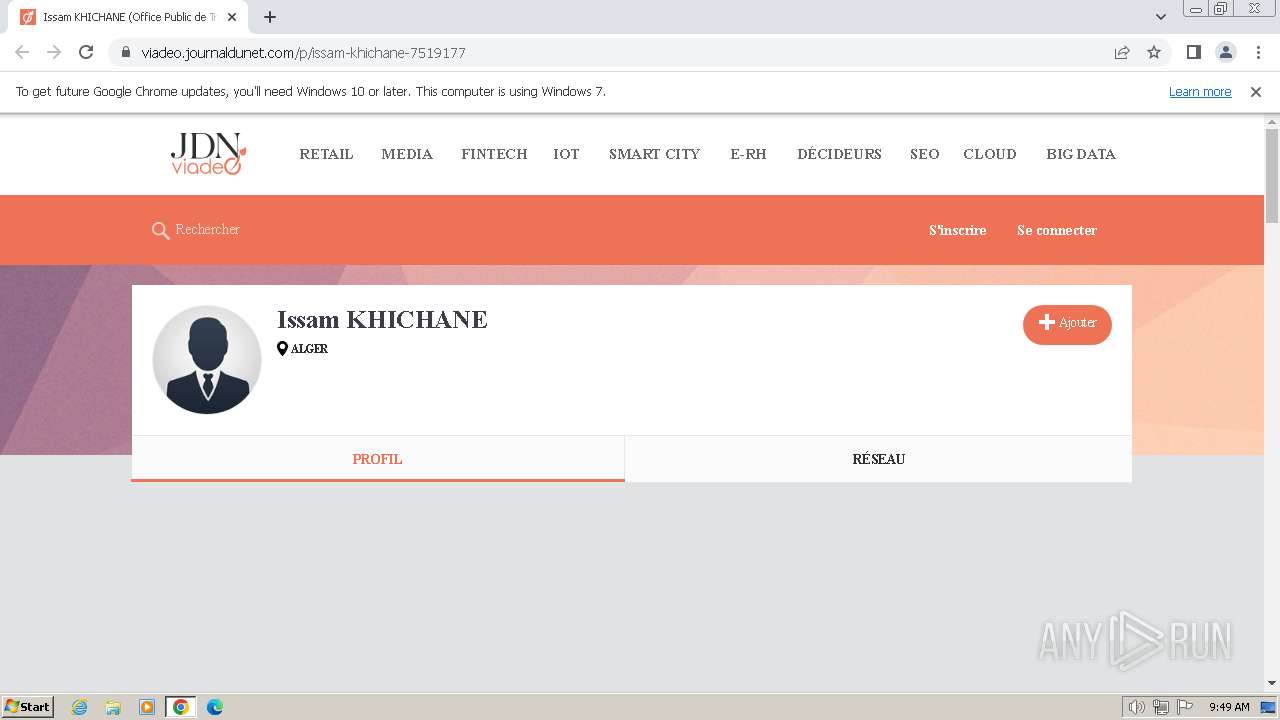Click the page vertical scrollbar thumb
Screen dimensions: 1280x720
coord(1272,175)
